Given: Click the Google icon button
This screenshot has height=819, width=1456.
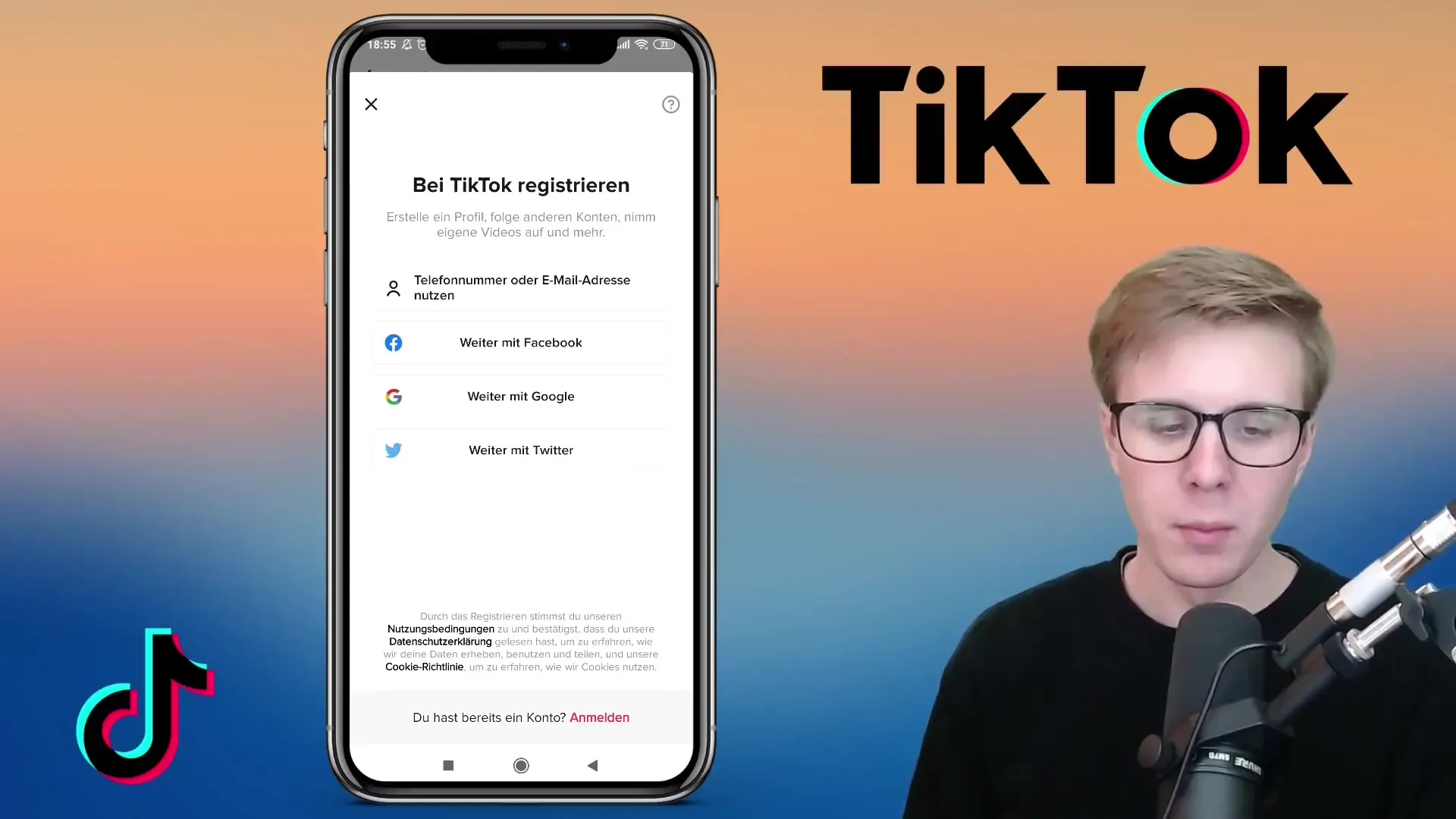Looking at the screenshot, I should coord(393,396).
